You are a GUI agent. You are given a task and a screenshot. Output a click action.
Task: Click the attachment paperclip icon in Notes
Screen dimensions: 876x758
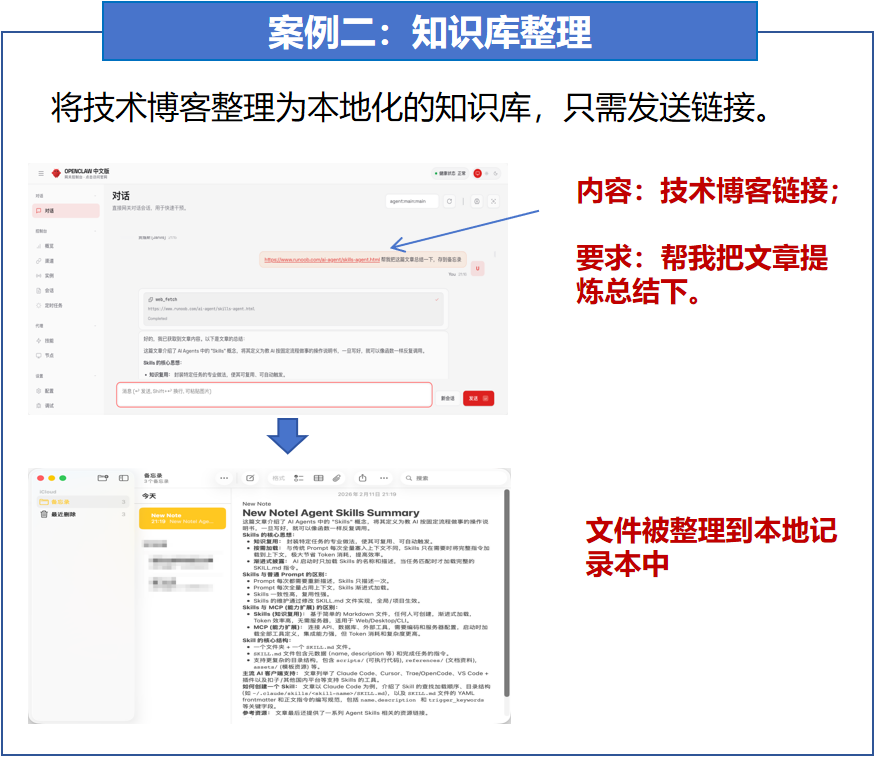tap(338, 478)
